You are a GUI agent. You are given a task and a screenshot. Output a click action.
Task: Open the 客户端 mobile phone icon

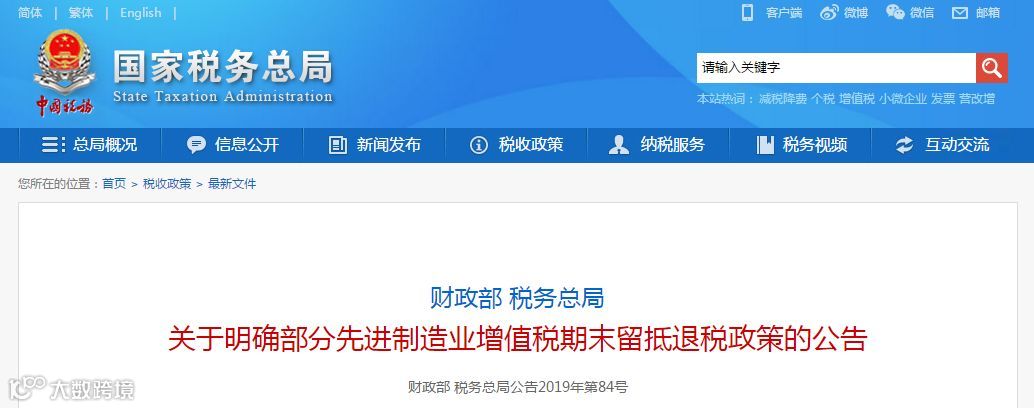coord(747,13)
